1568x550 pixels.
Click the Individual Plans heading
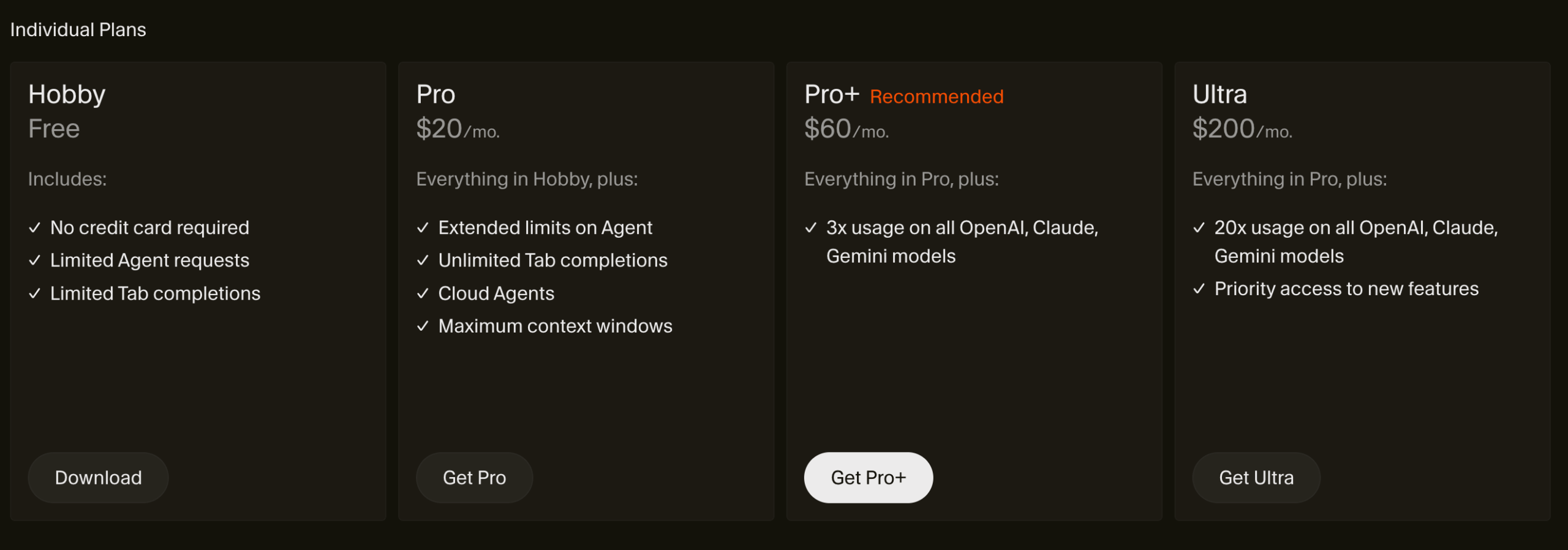(78, 29)
